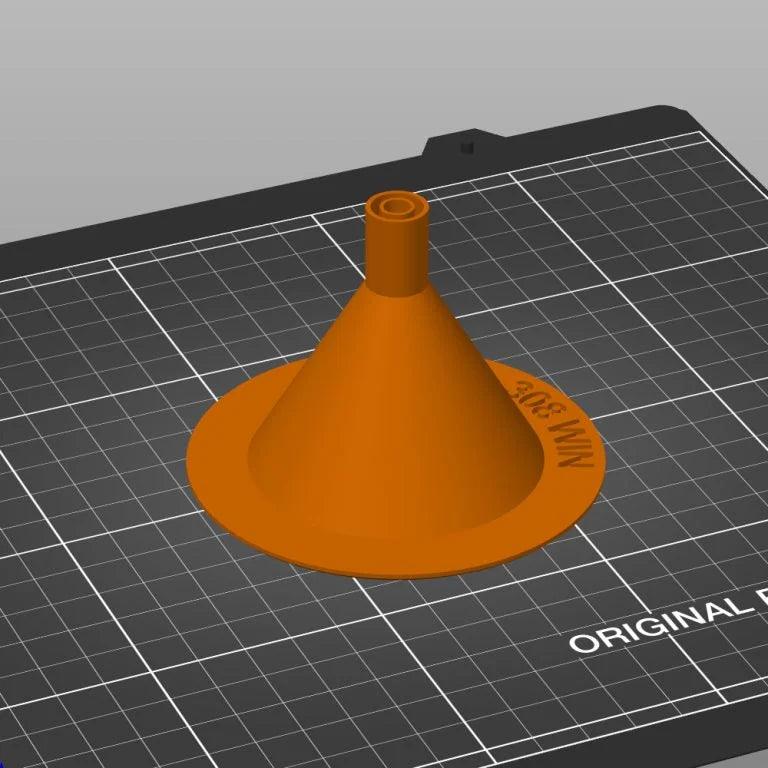The height and width of the screenshot is (768, 768).
Task: Click the front edge of the funnel flange
Action: click(390, 570)
